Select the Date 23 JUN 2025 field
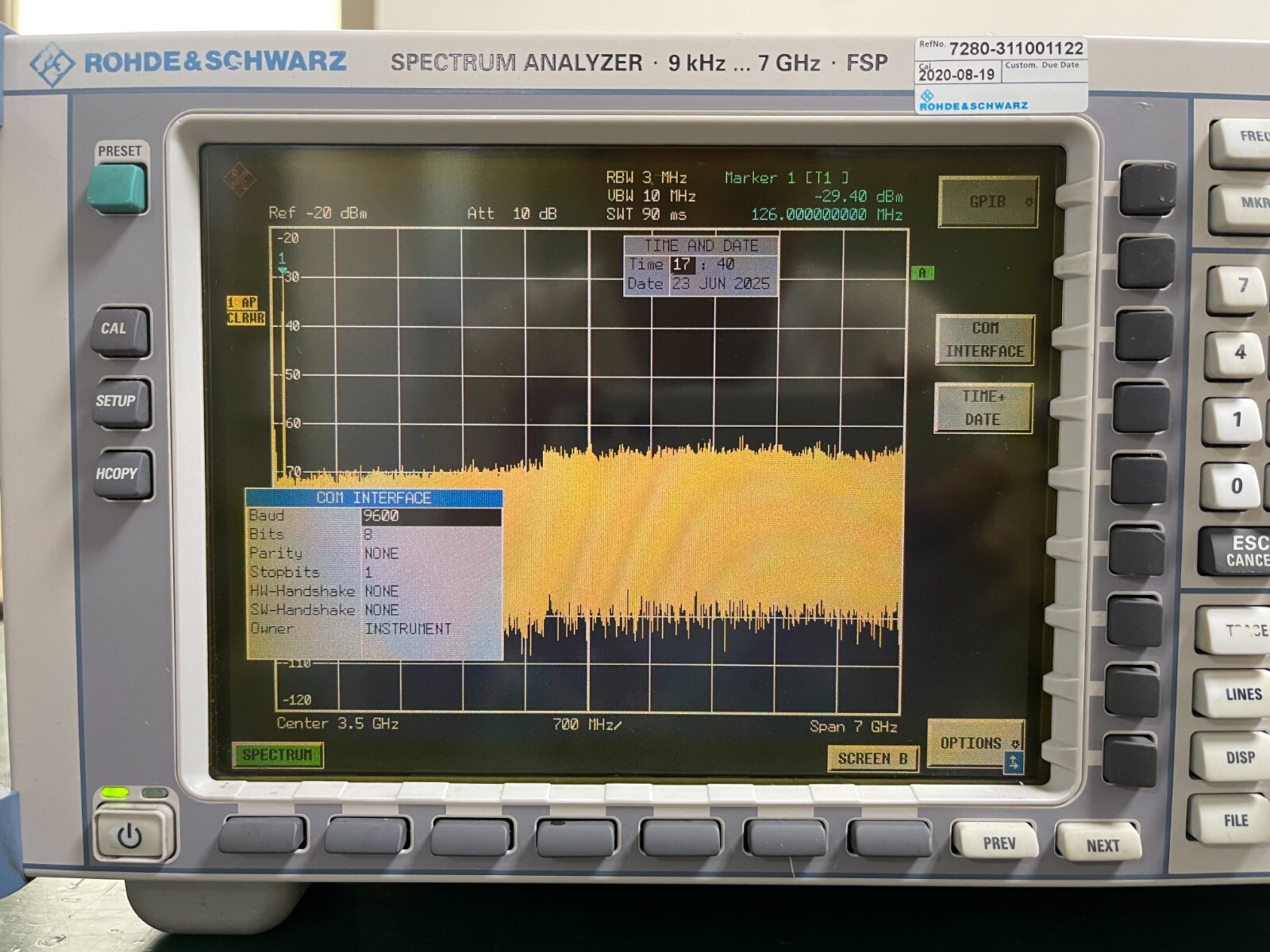 point(721,284)
